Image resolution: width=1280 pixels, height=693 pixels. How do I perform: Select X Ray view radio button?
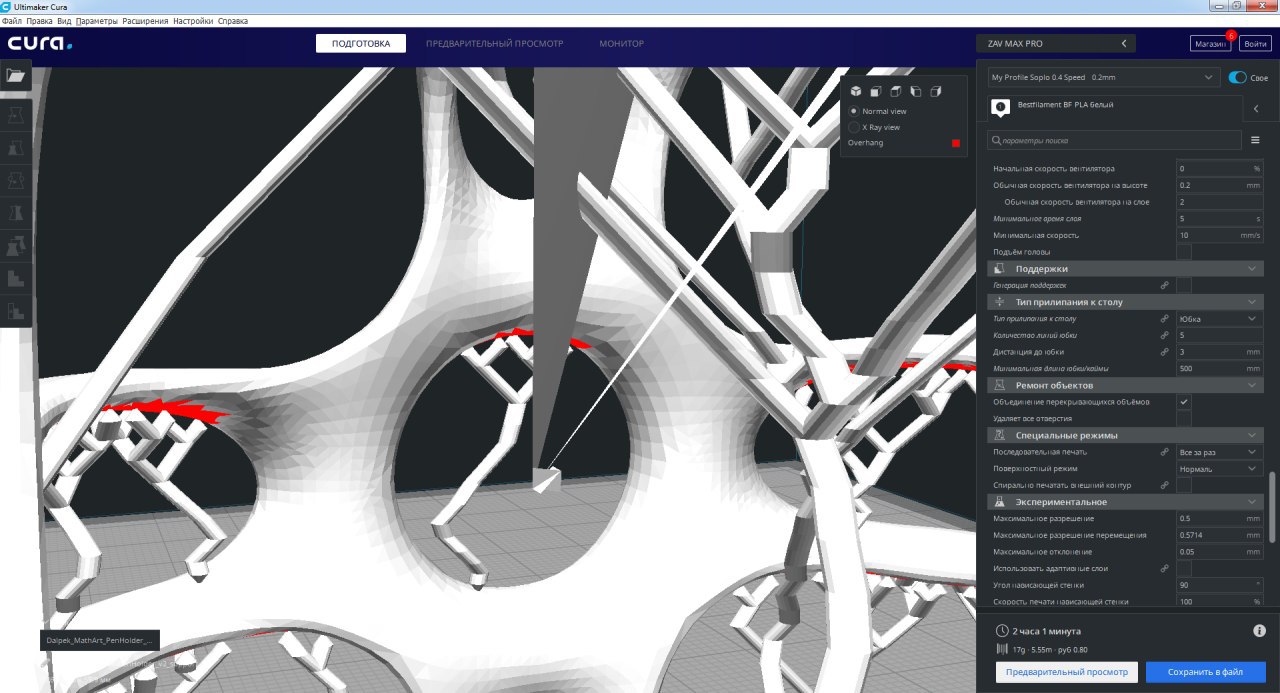(x=853, y=127)
